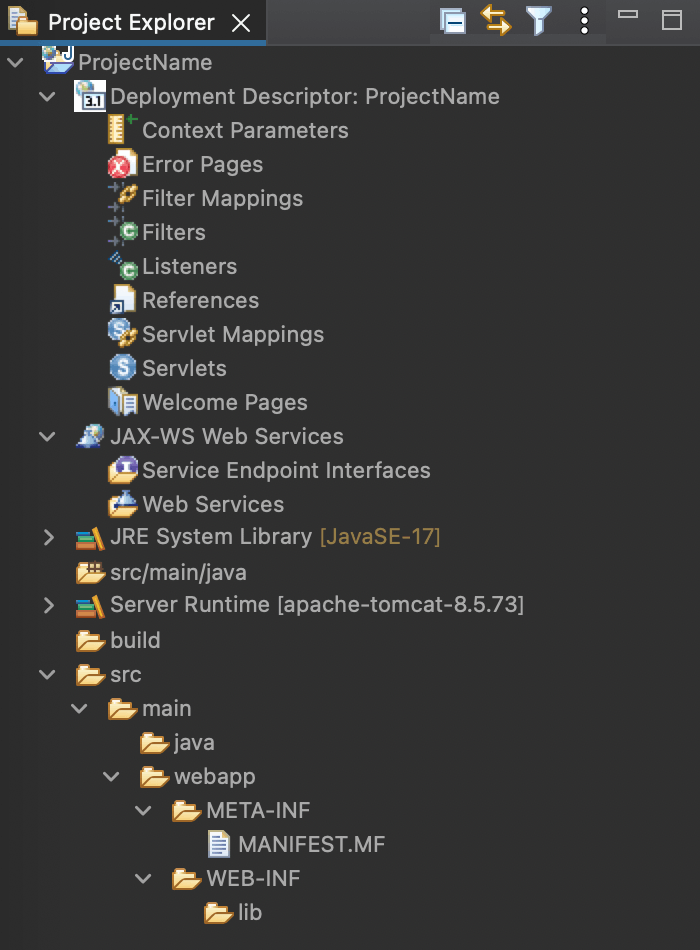
Task: Open the Filter funnel icon
Action: (538, 21)
